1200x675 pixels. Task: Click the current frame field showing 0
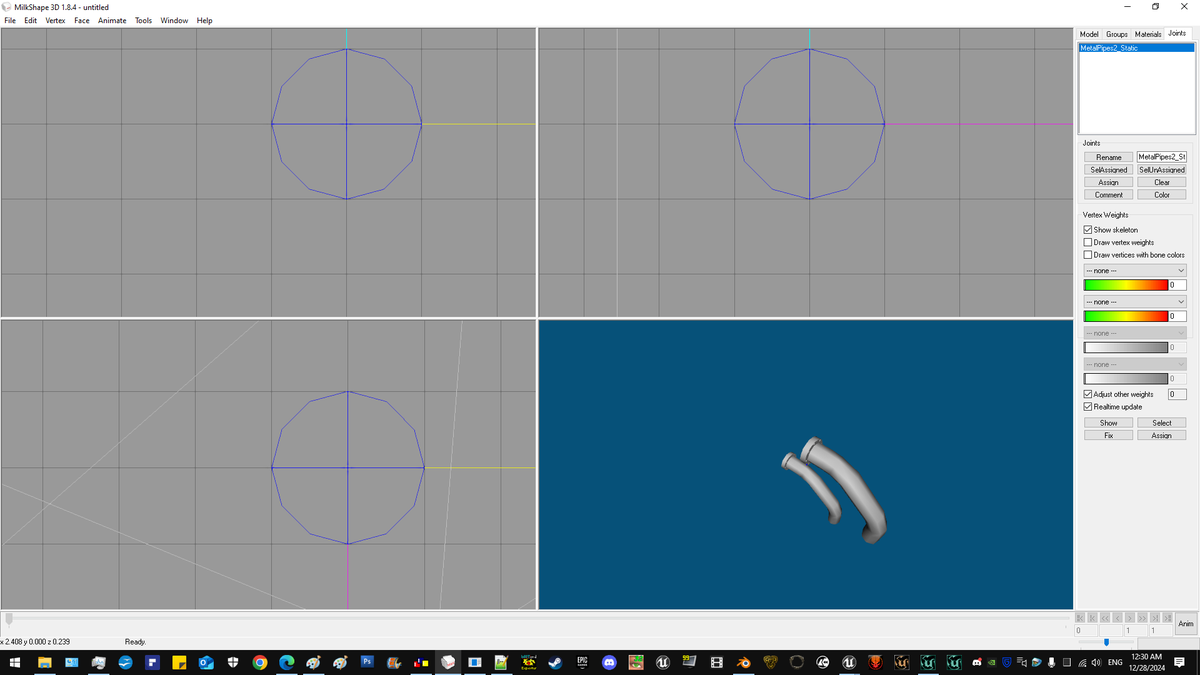click(x=1085, y=631)
